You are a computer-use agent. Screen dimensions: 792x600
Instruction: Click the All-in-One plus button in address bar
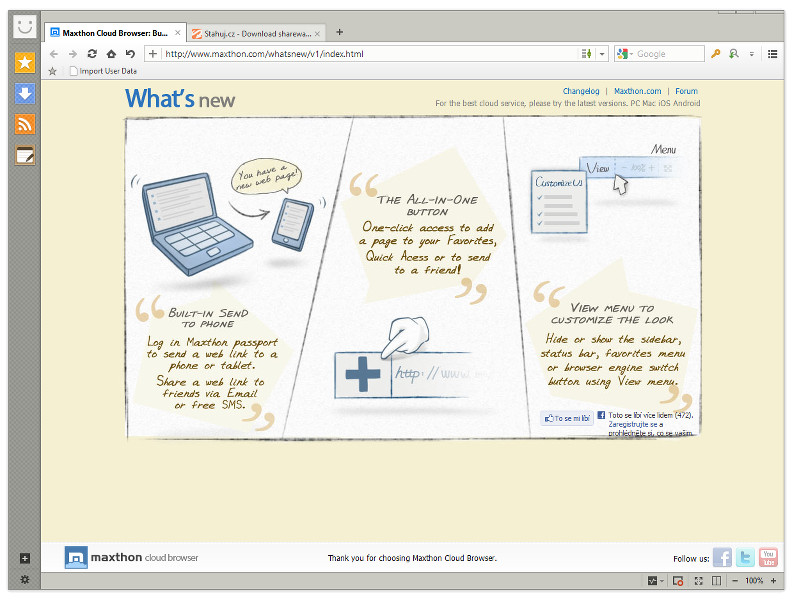tap(153, 54)
